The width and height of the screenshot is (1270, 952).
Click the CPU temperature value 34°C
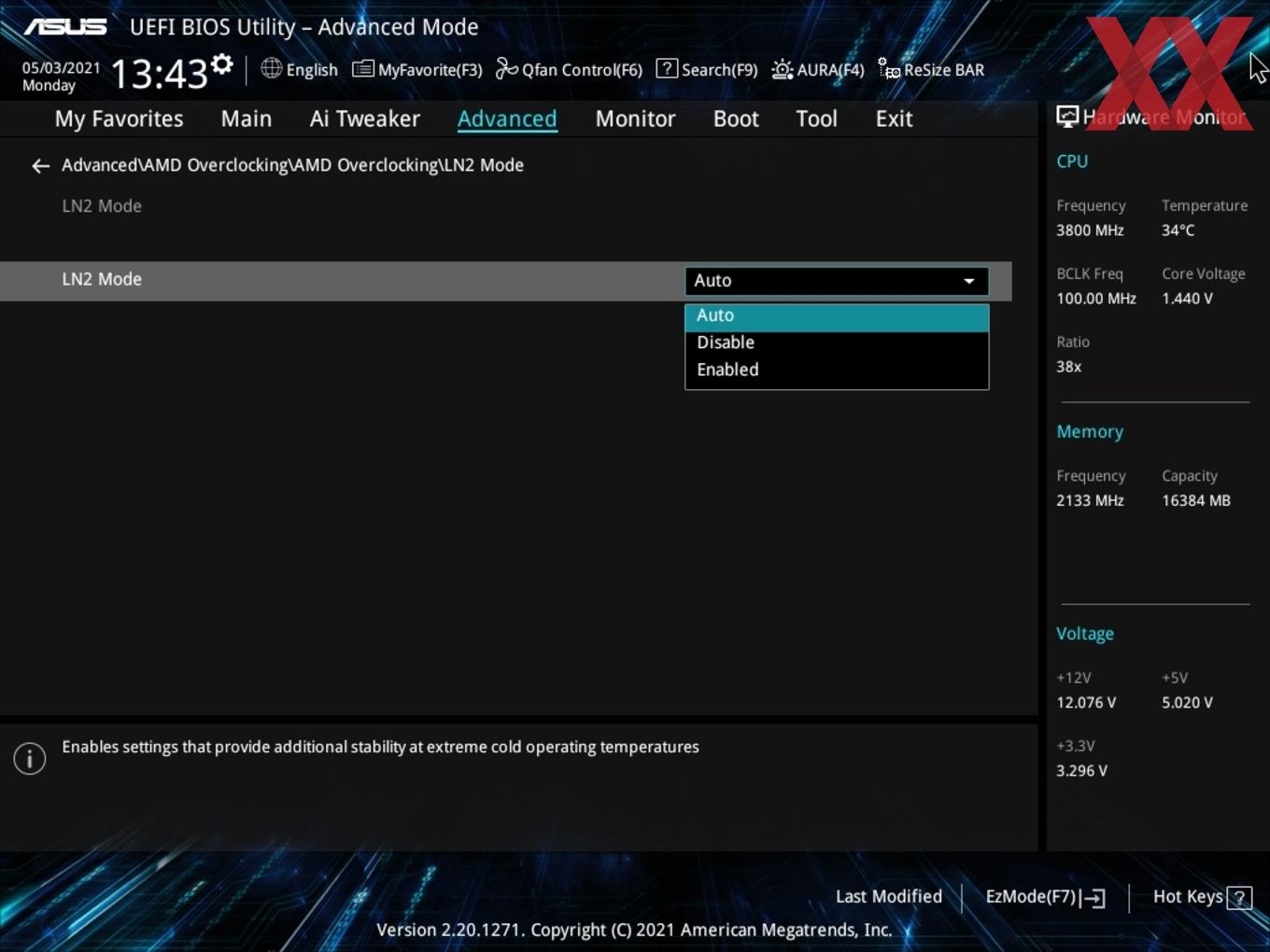[x=1178, y=231]
